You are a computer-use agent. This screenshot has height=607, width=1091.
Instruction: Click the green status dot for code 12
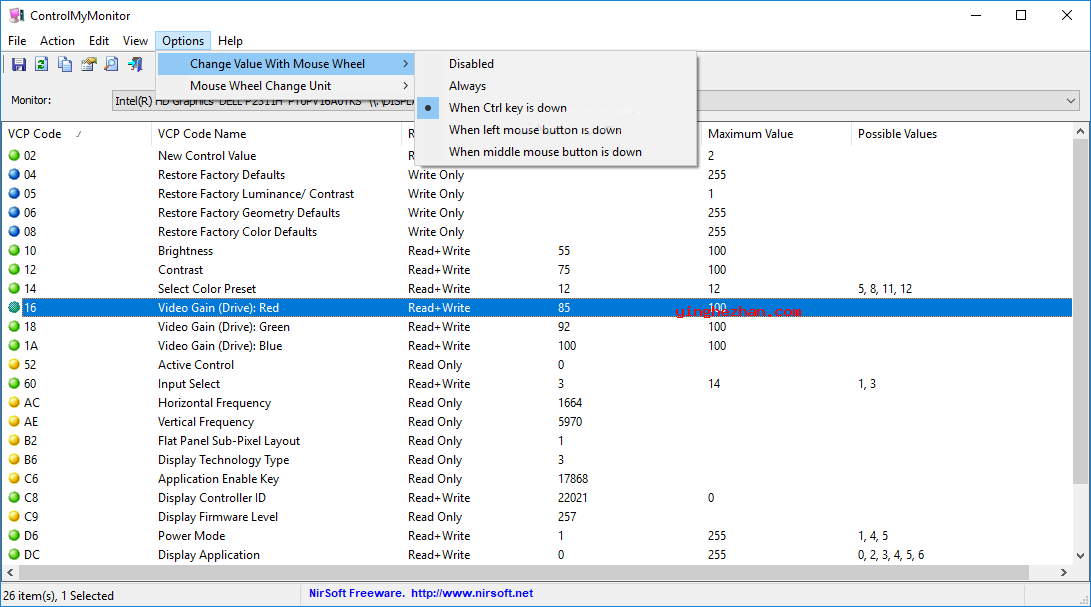point(14,269)
